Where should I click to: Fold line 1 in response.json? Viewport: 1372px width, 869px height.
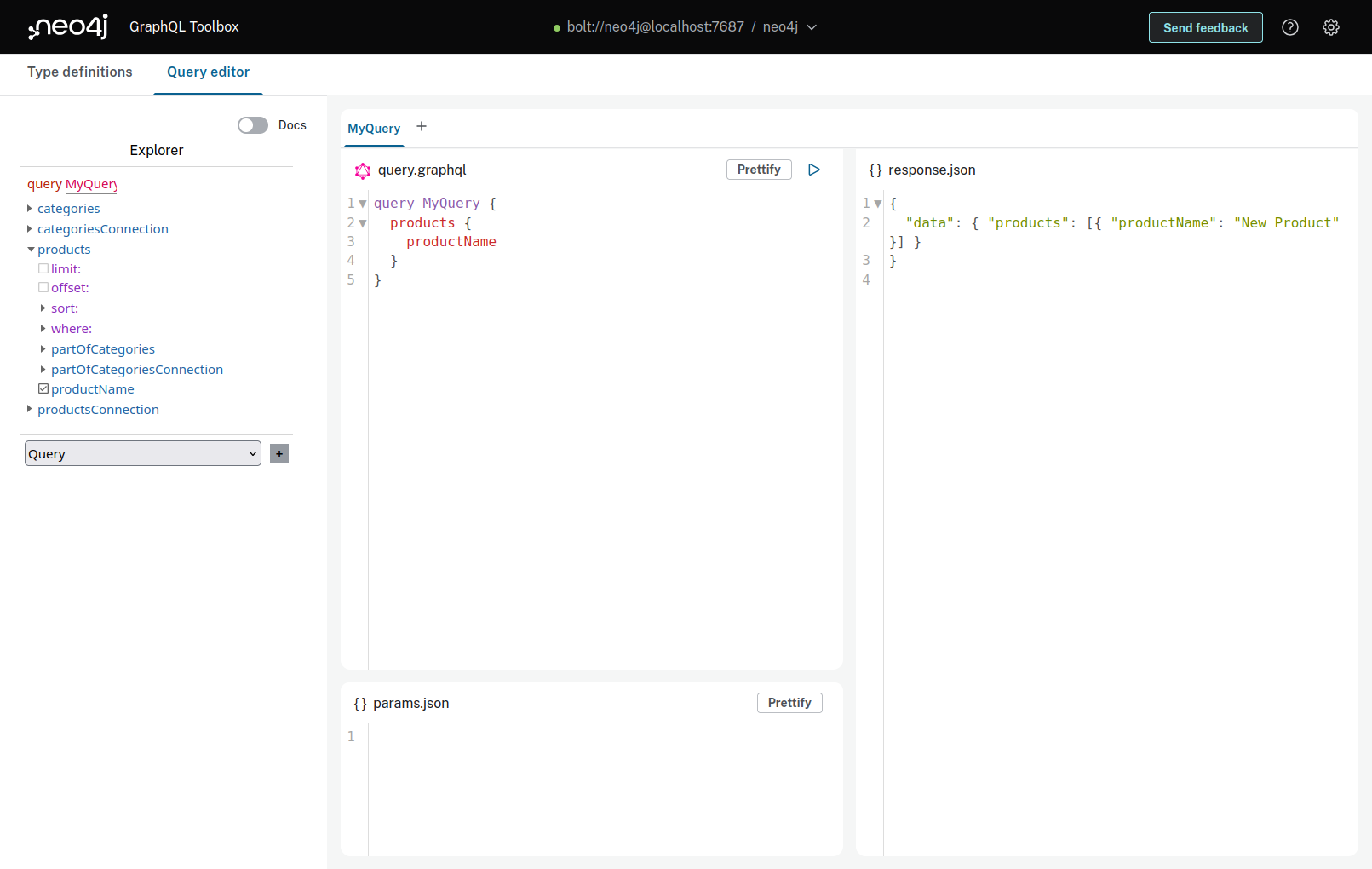878,204
